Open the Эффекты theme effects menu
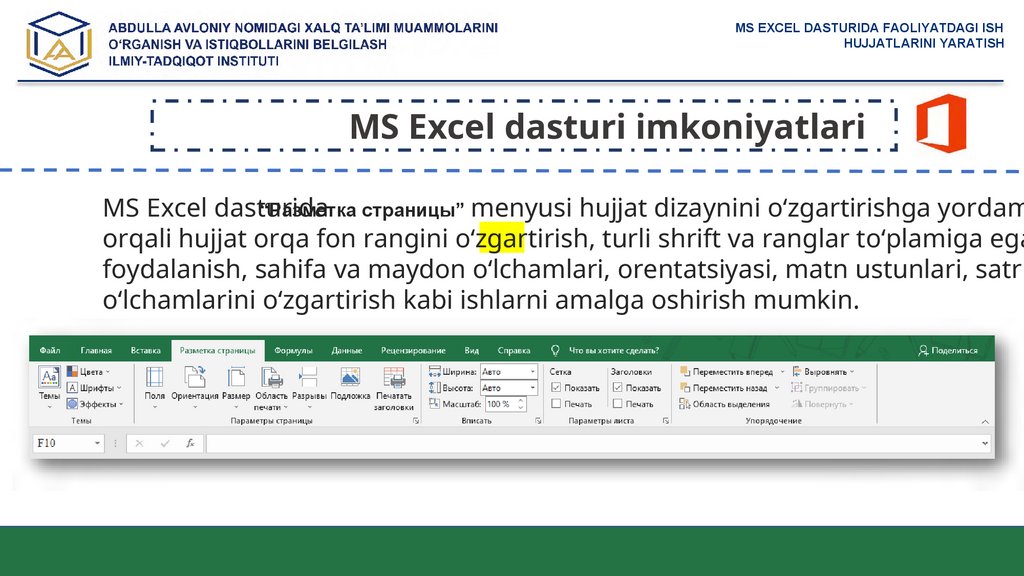1024x576 pixels. pos(95,404)
